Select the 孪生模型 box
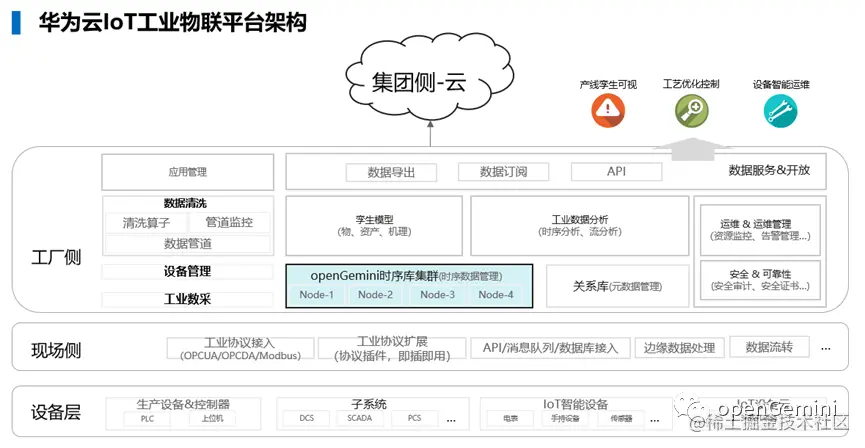Screen dimensions: 865x448 374,226
